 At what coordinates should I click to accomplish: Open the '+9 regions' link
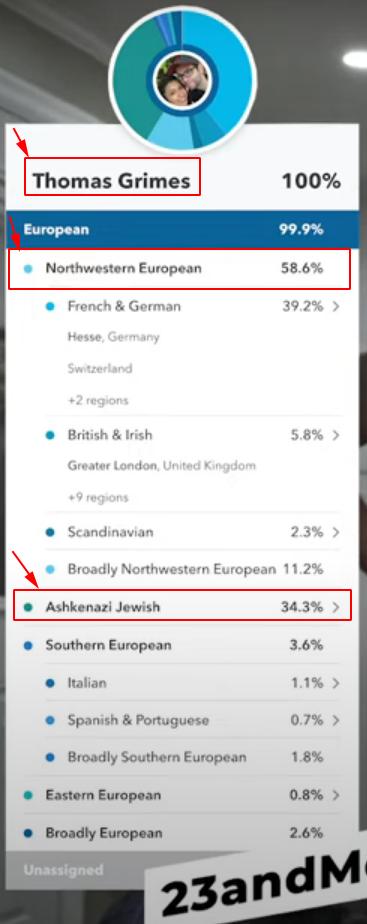[98, 498]
